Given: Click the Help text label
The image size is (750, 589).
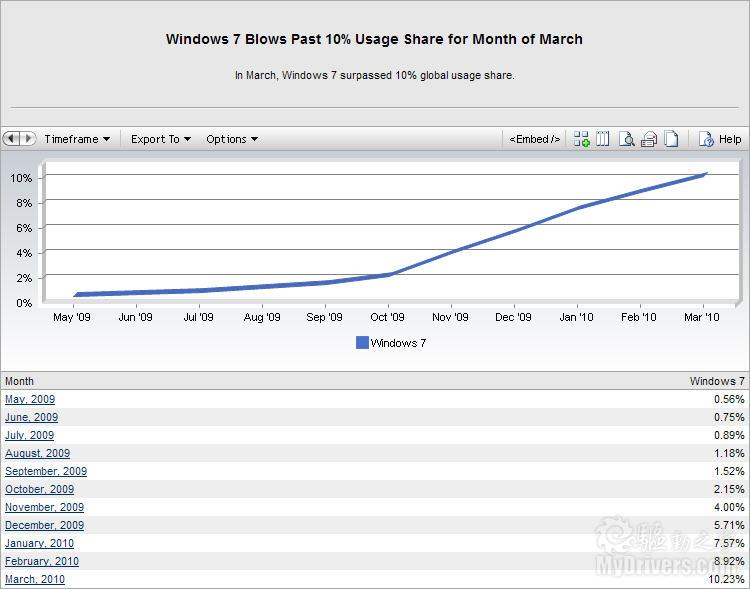Looking at the screenshot, I should point(730,139).
